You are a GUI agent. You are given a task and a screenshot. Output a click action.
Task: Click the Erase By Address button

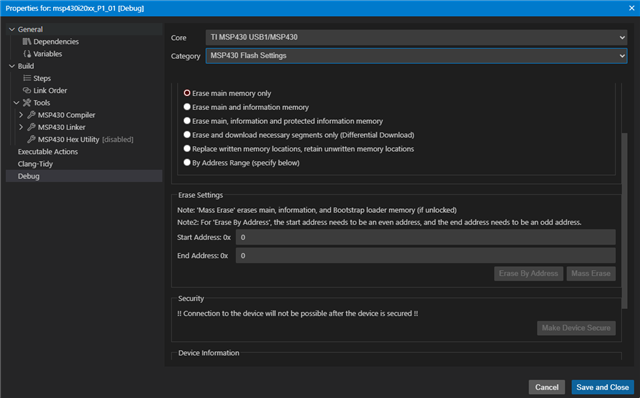529,273
